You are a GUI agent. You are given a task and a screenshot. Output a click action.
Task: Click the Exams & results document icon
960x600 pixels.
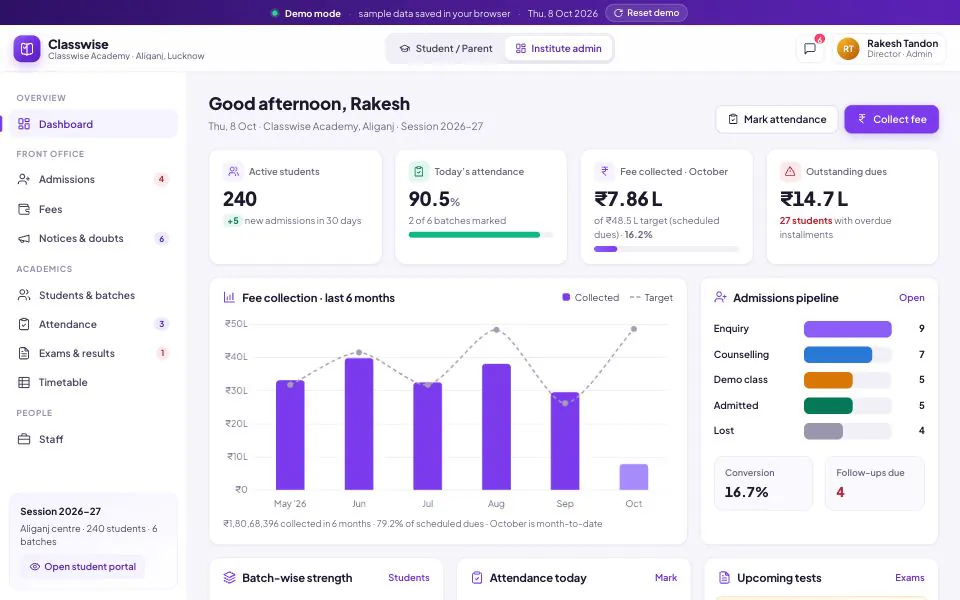pos(24,353)
